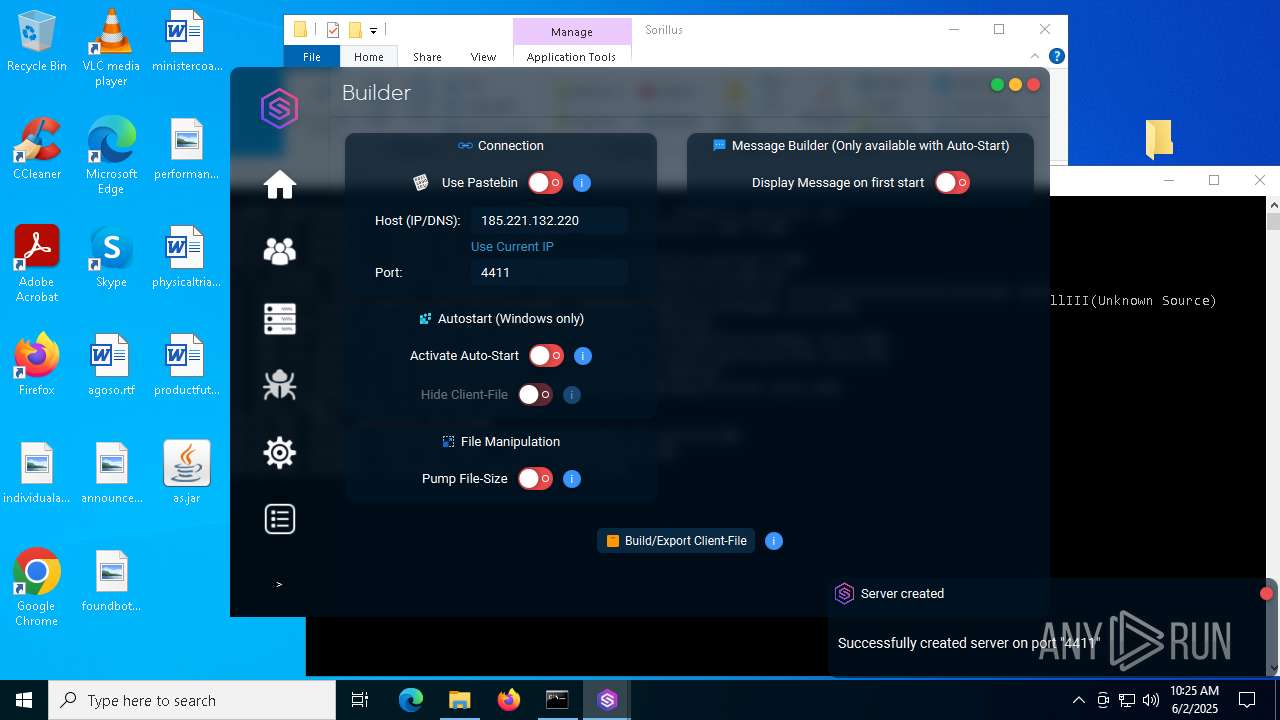1280x720 pixels.
Task: Open File Explorer on taskbar
Action: [x=459, y=700]
